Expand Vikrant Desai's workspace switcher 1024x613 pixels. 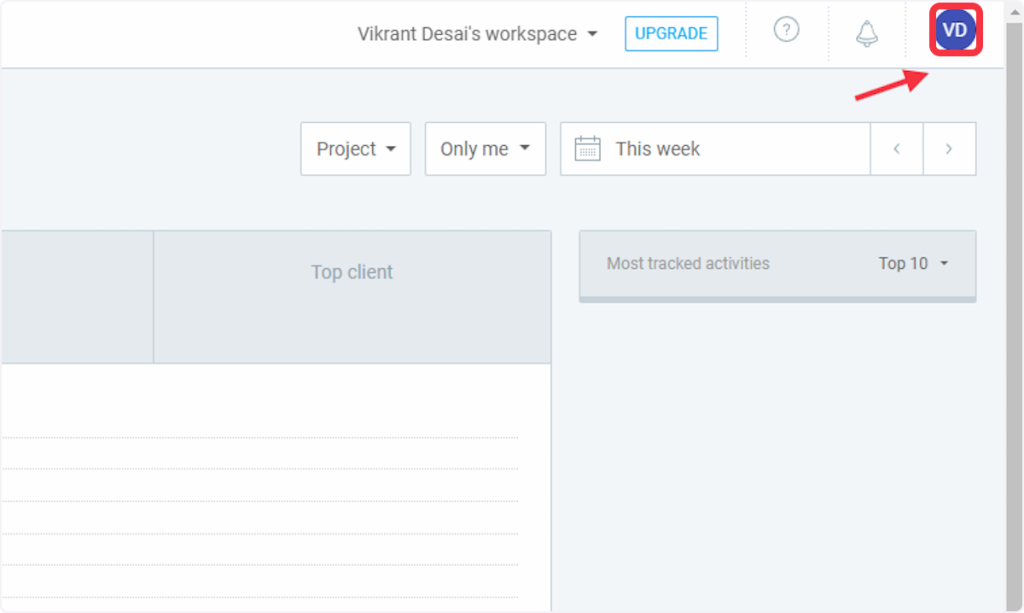[x=478, y=34]
